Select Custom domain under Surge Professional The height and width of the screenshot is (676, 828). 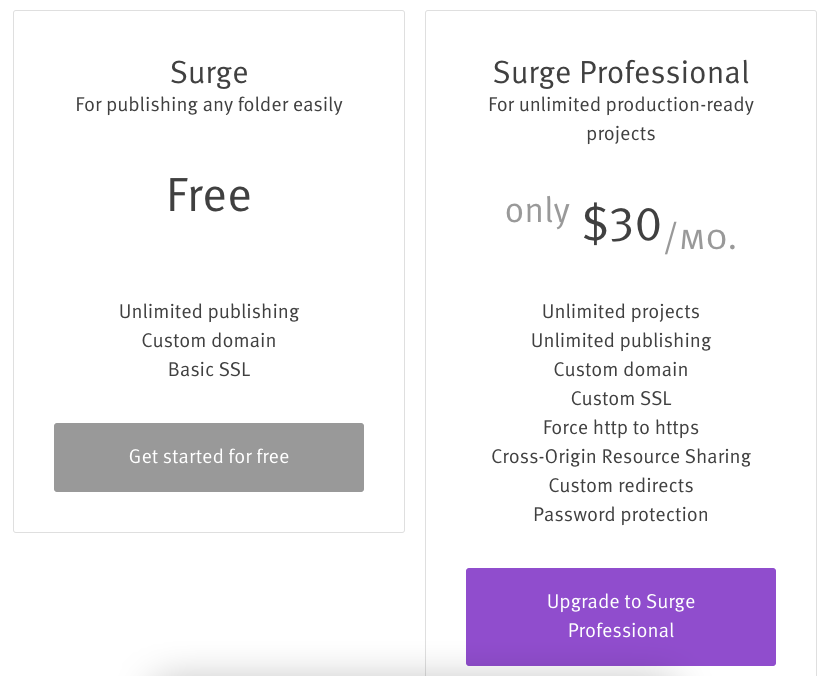[620, 369]
